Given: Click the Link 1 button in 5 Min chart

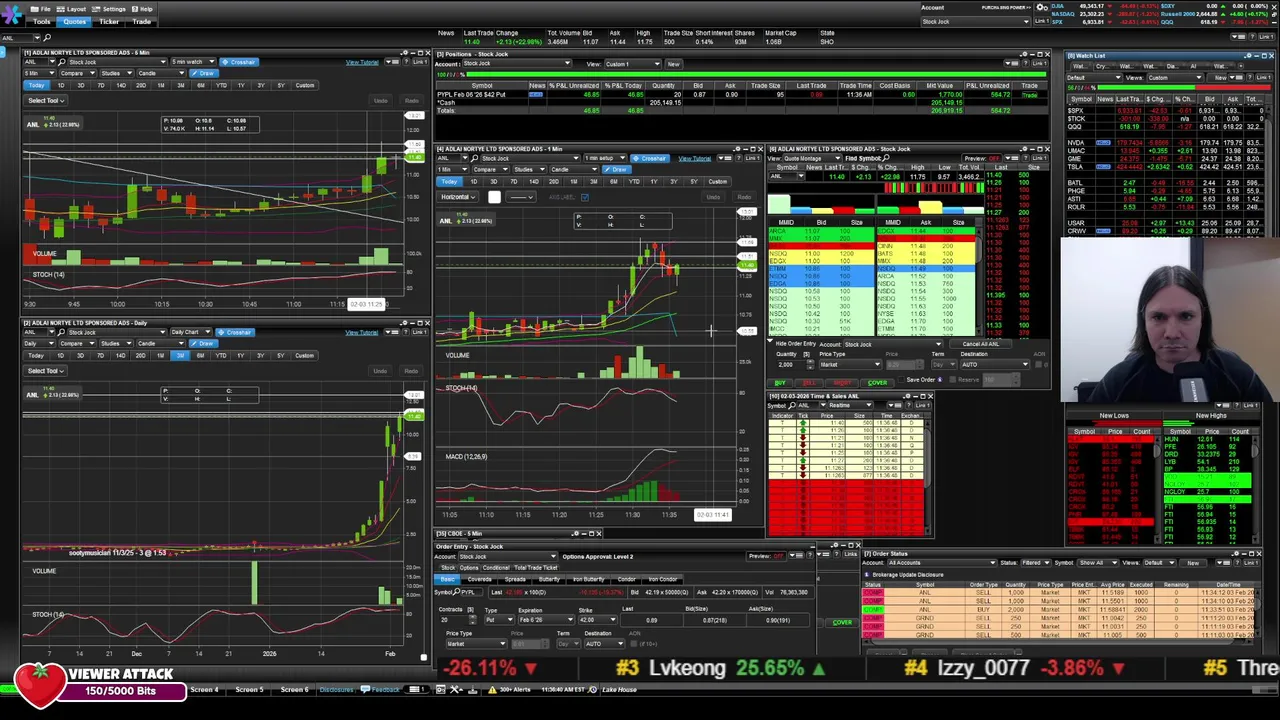Looking at the screenshot, I should pyautogui.click(x=420, y=62).
